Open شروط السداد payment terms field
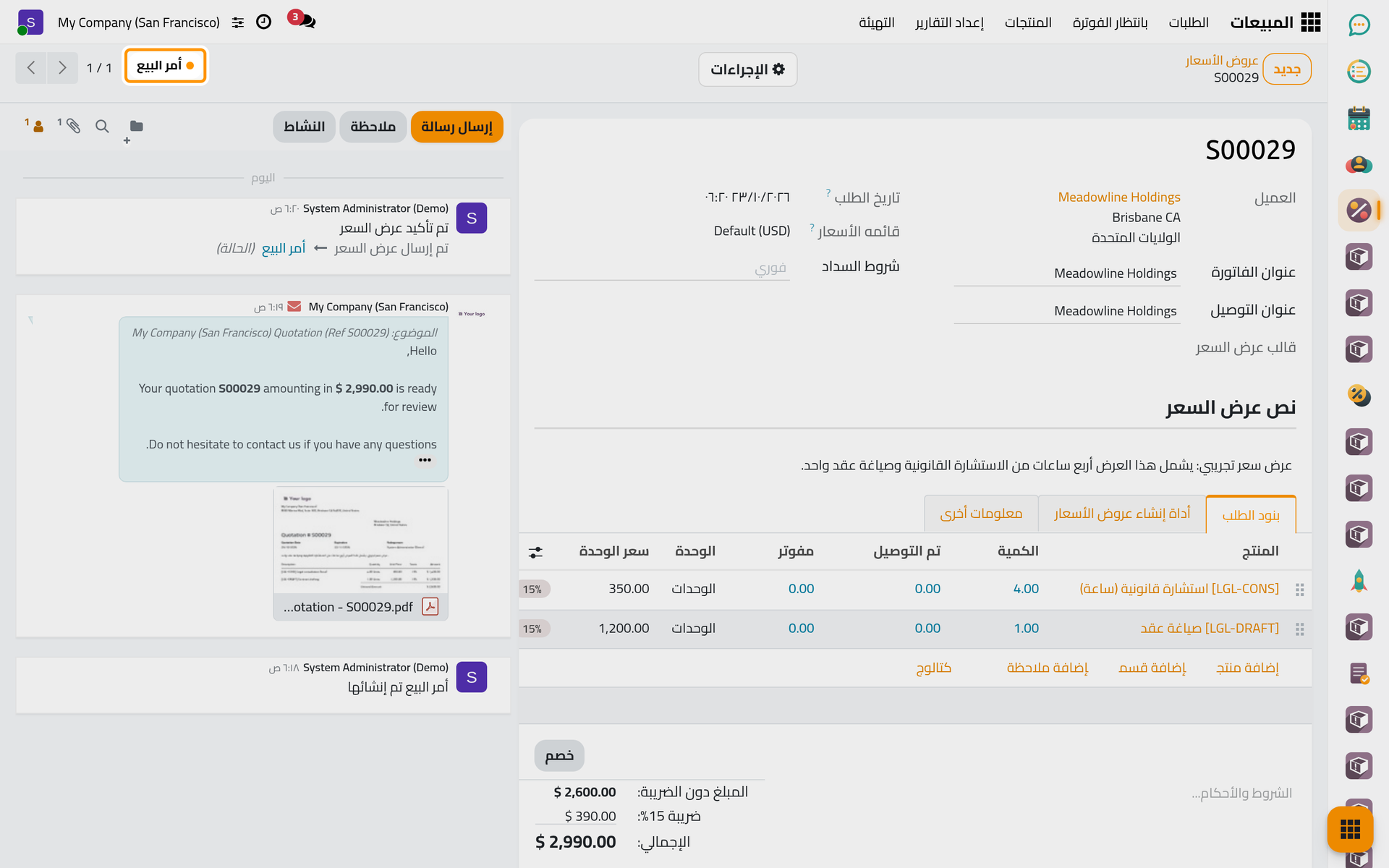The width and height of the screenshot is (1389, 868). click(x=662, y=268)
